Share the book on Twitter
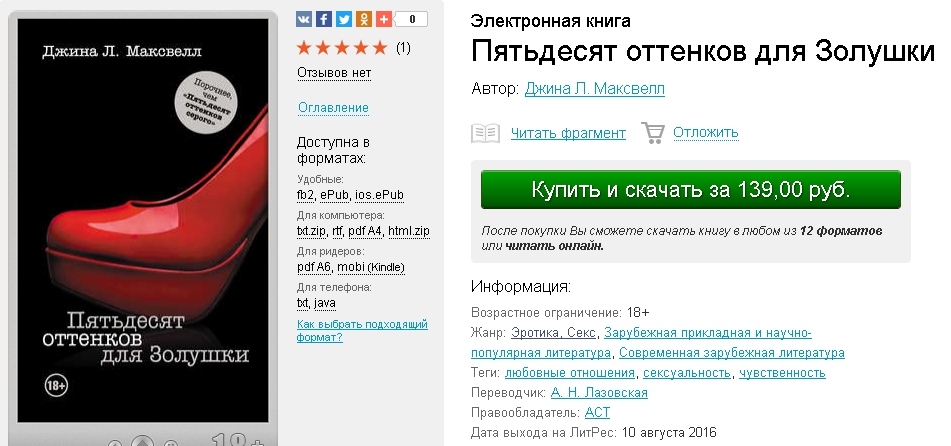This screenshot has height=446, width=951. (344, 19)
